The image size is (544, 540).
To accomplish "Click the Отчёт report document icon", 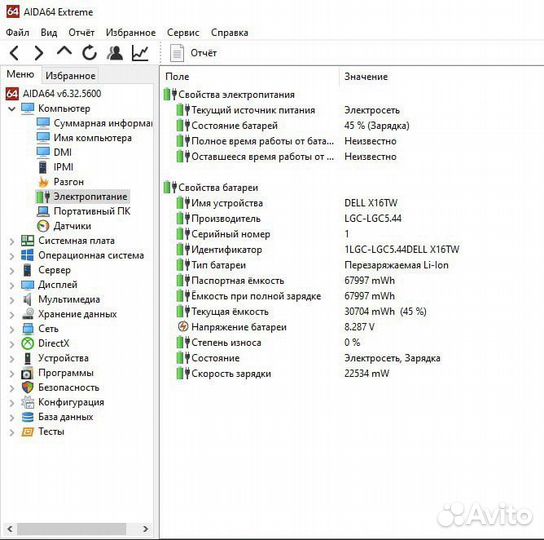I will pos(177,53).
